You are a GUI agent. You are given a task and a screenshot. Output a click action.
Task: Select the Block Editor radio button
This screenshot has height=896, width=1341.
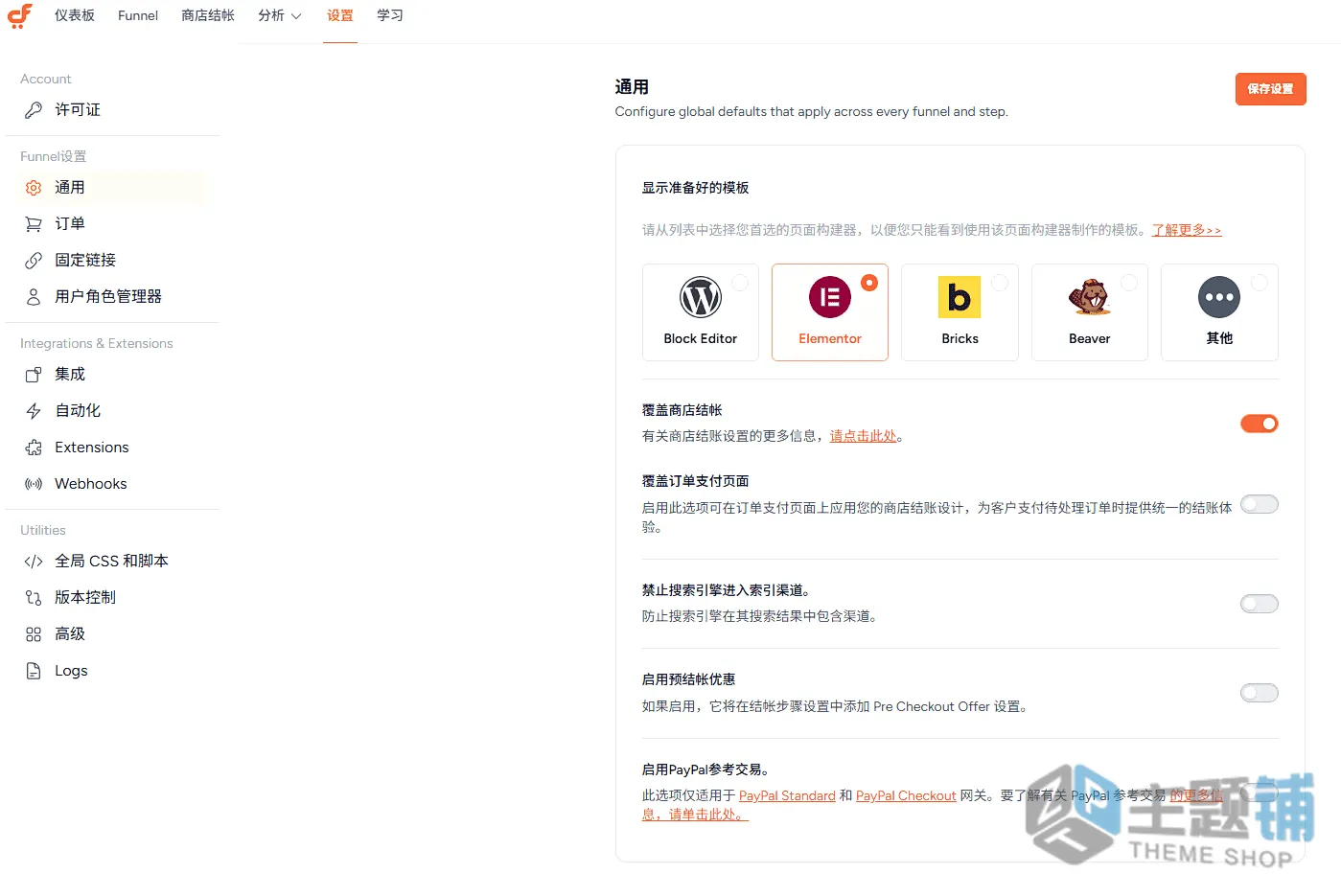[740, 283]
